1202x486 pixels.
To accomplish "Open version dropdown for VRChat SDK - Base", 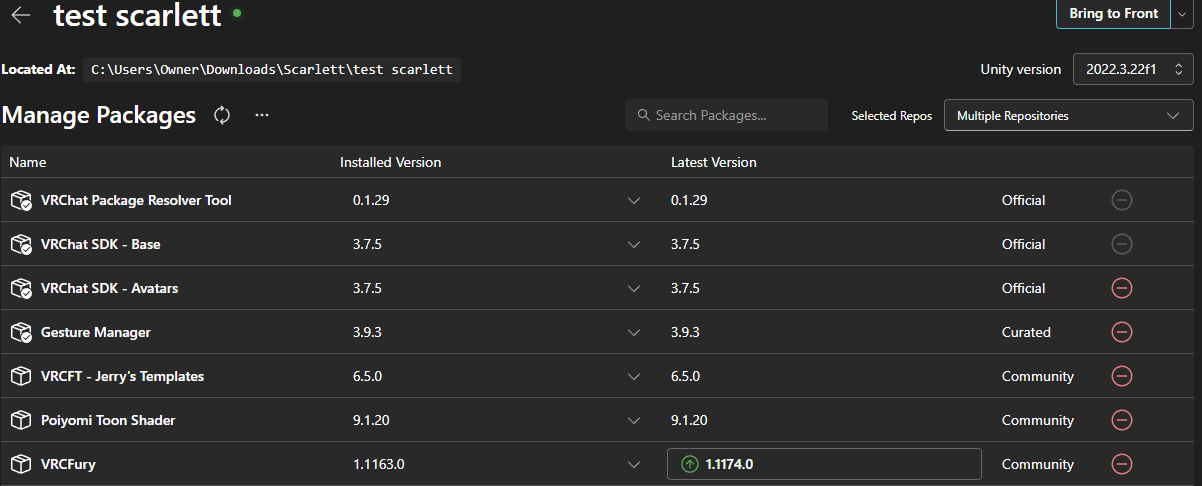I will coord(634,245).
